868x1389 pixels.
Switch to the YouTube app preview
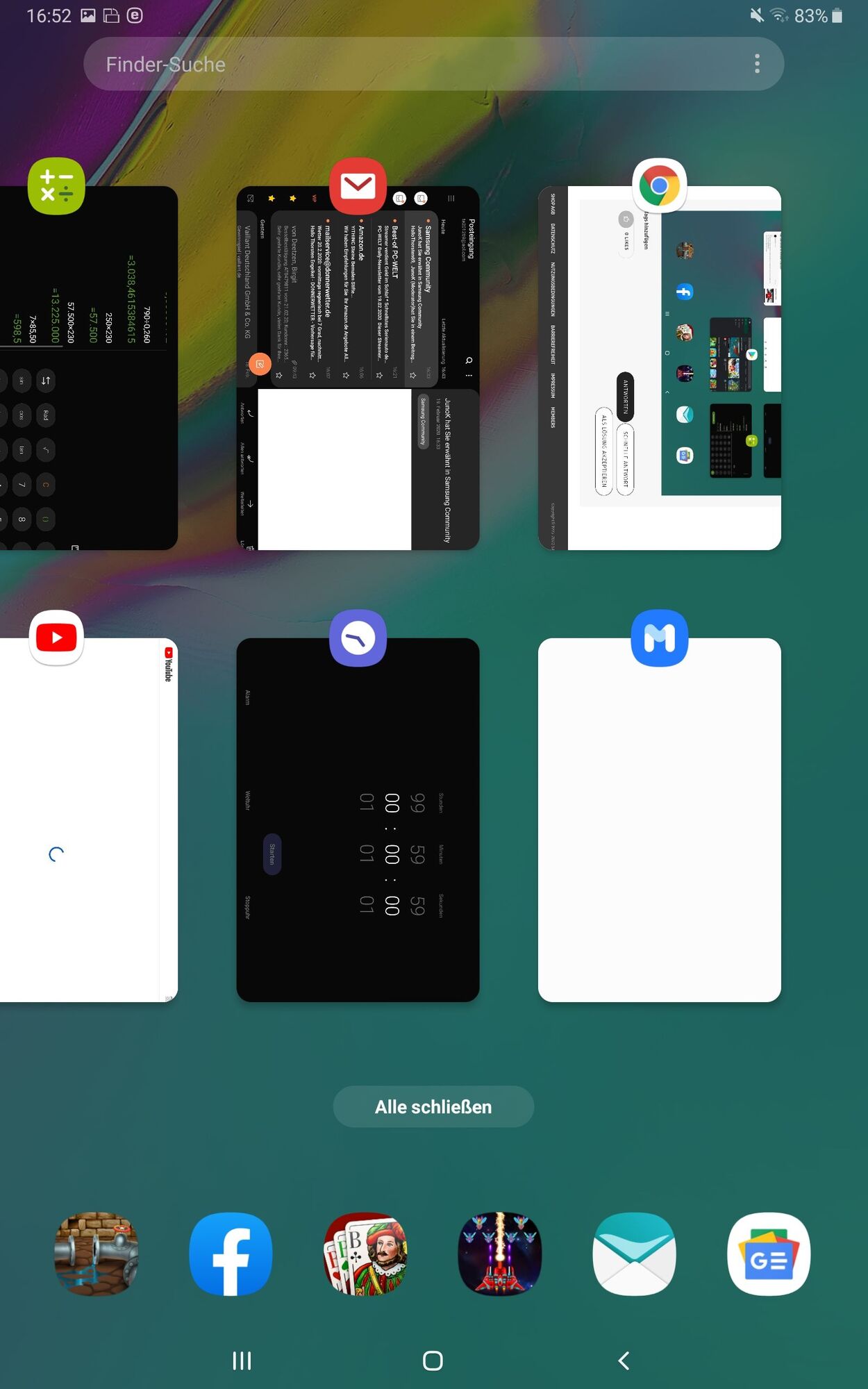89,820
